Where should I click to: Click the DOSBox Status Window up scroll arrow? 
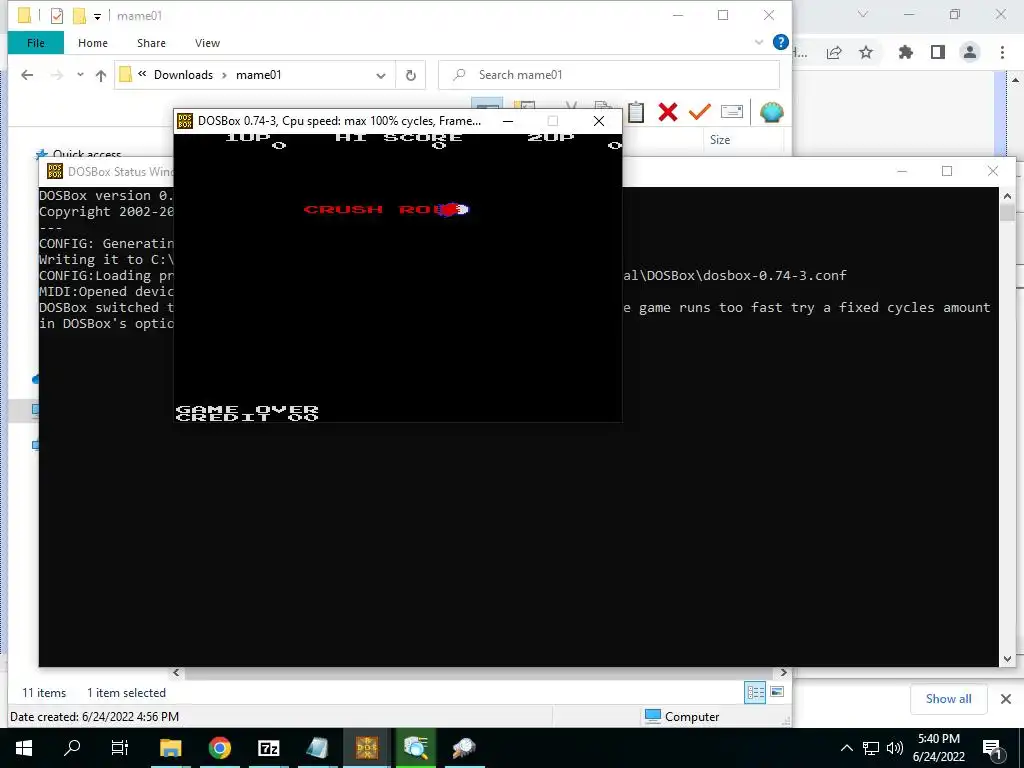(1007, 196)
